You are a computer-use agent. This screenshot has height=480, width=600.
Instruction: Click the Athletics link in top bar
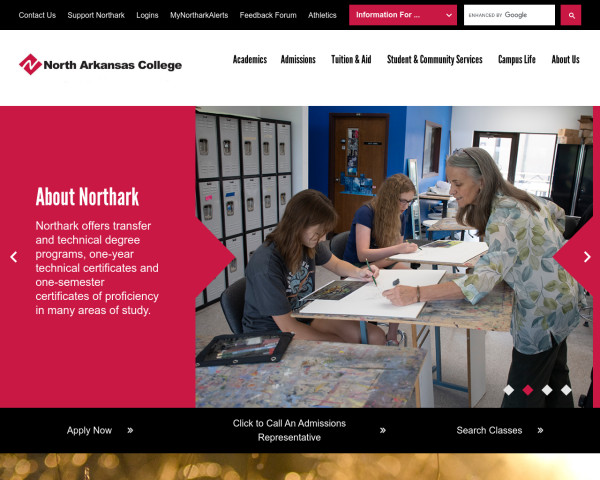(322, 15)
